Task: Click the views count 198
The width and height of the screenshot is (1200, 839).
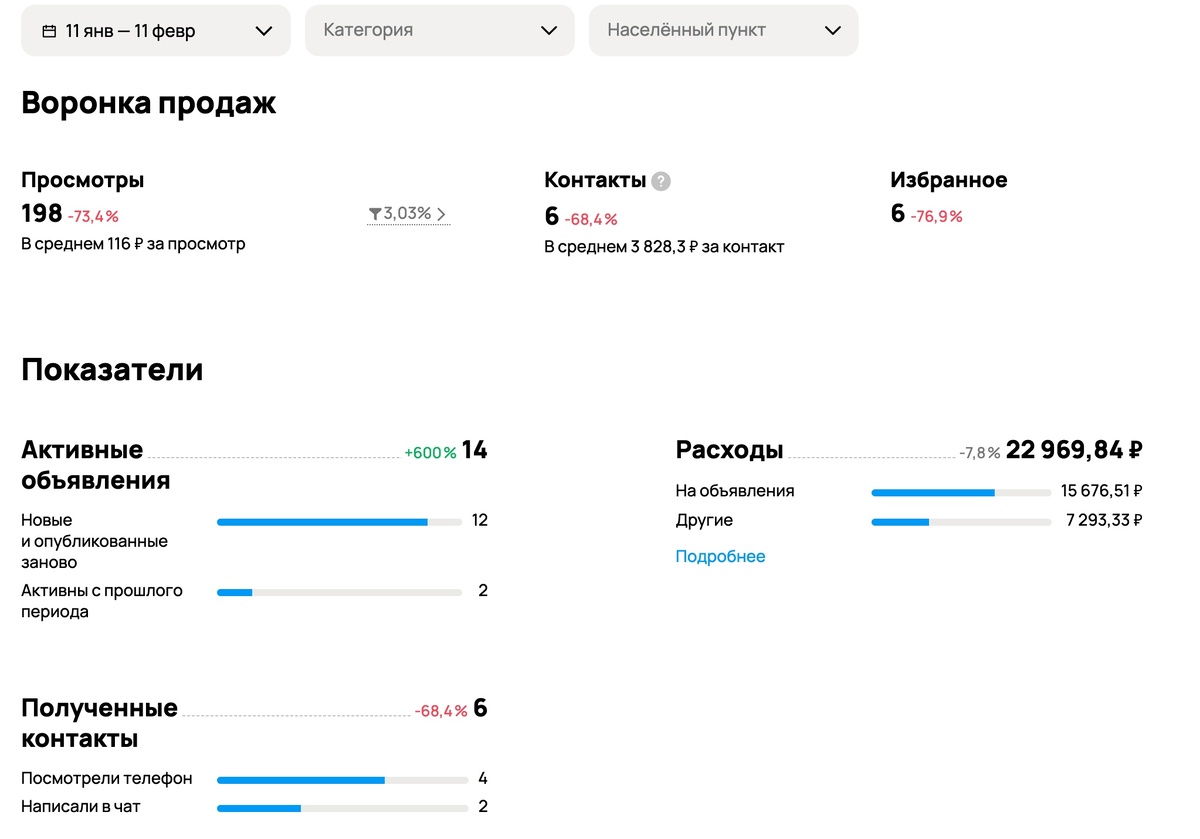Action: pyautogui.click(x=42, y=213)
